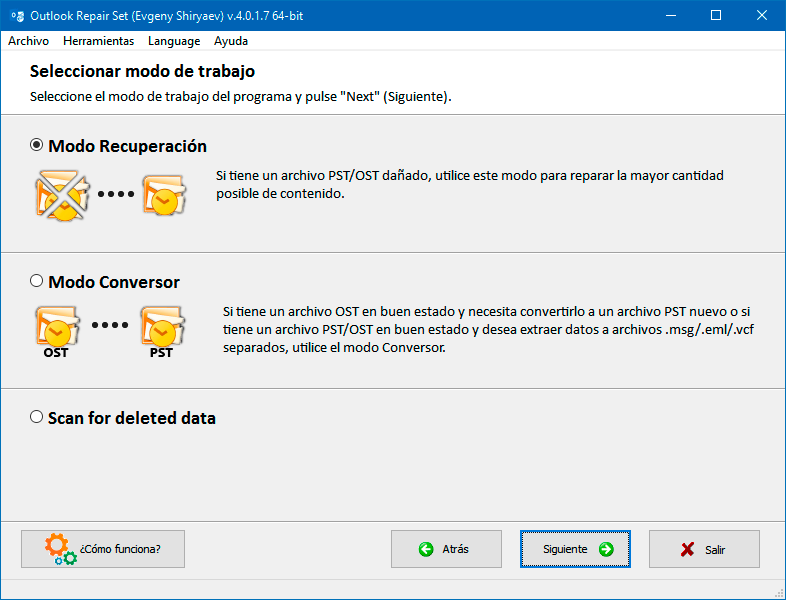Click the OST file icon
The width and height of the screenshot is (786, 600).
[58, 331]
